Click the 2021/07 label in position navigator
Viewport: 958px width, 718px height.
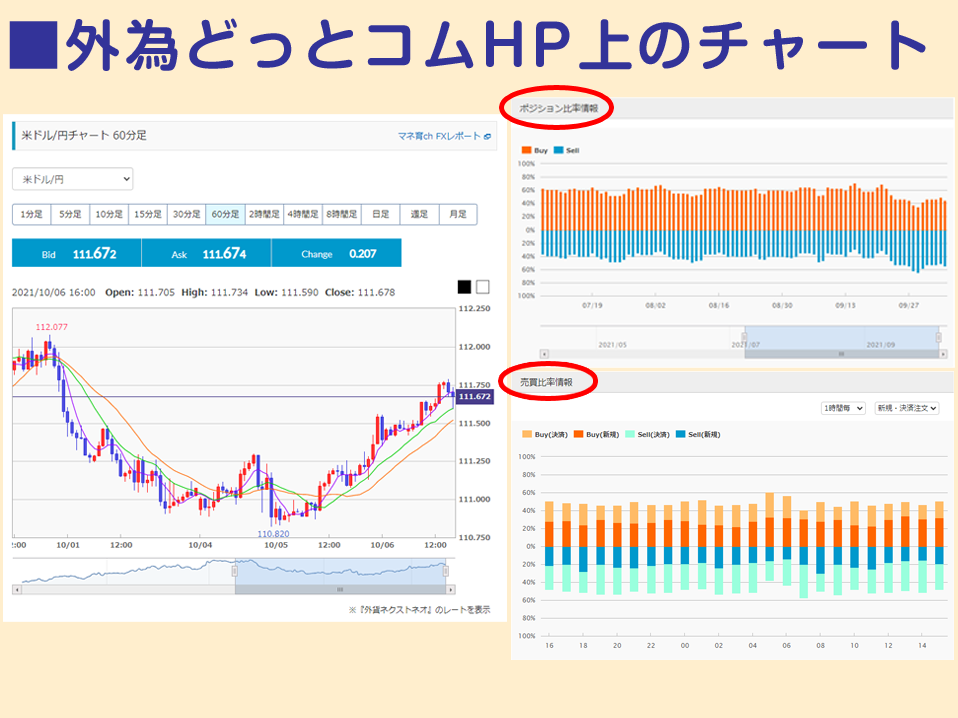click(x=746, y=345)
